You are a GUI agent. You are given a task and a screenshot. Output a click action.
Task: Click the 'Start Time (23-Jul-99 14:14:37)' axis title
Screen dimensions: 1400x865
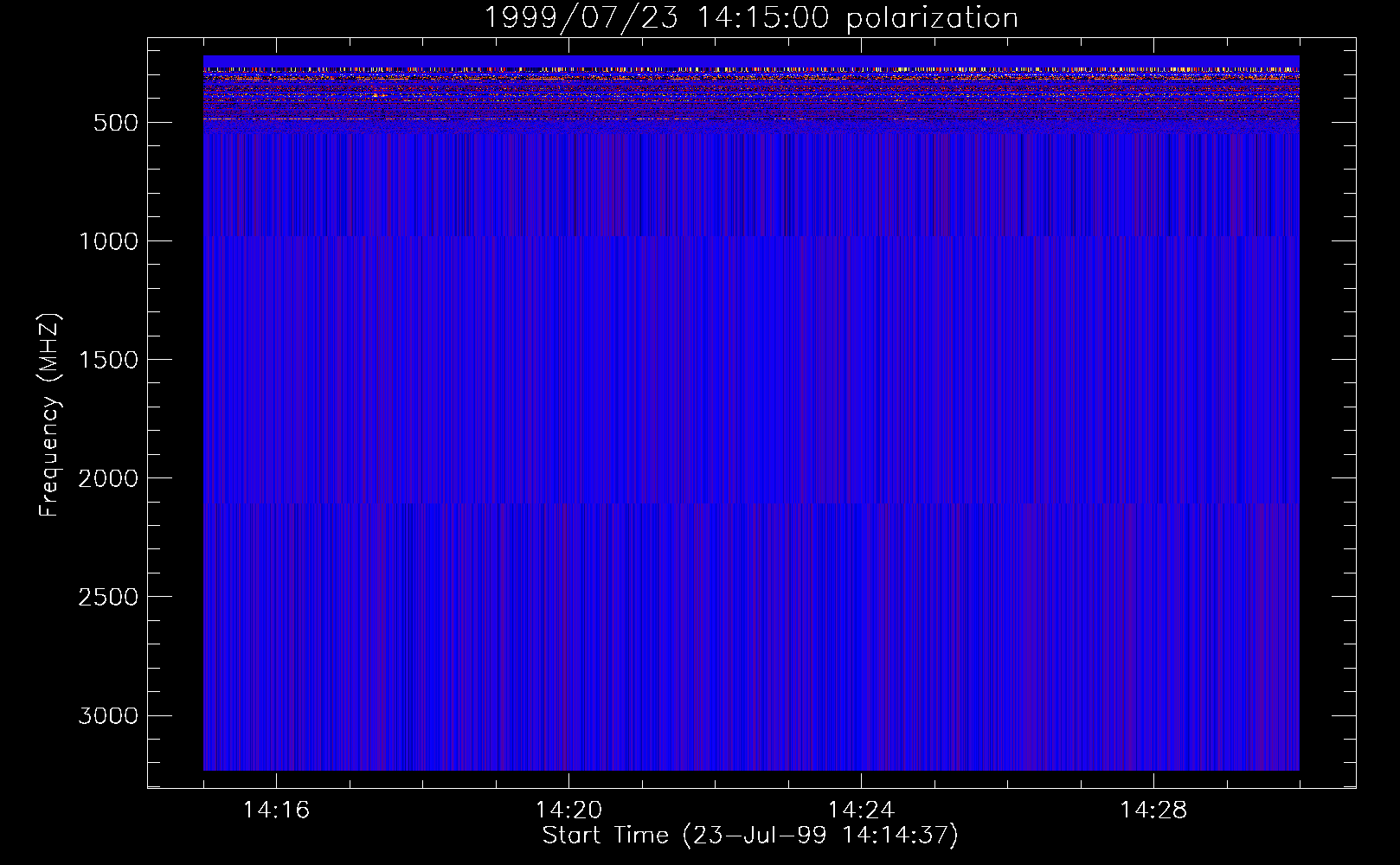(x=750, y=836)
